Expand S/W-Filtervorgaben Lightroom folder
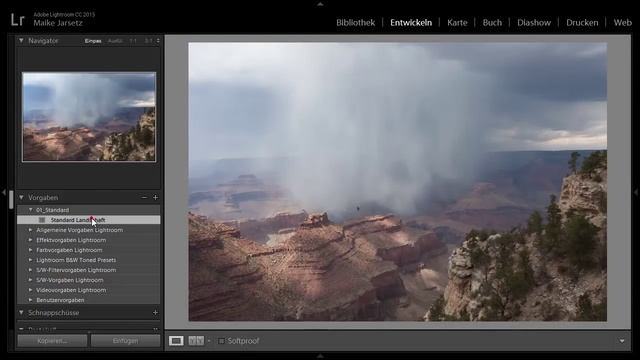Screen dimensions: 640x360 (x=31, y=270)
